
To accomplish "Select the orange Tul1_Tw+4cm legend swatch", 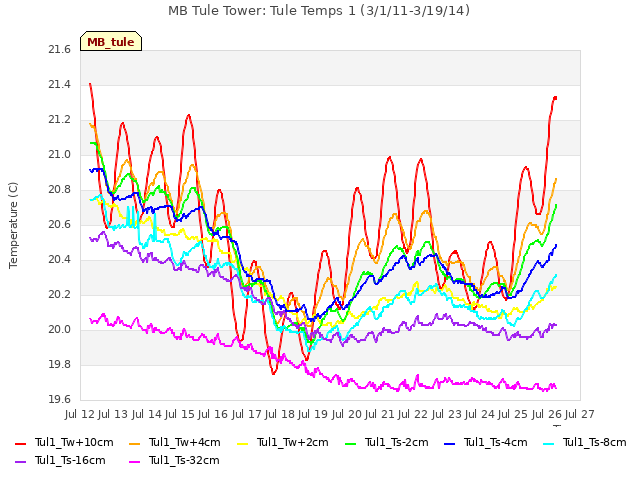I will (x=134, y=443).
